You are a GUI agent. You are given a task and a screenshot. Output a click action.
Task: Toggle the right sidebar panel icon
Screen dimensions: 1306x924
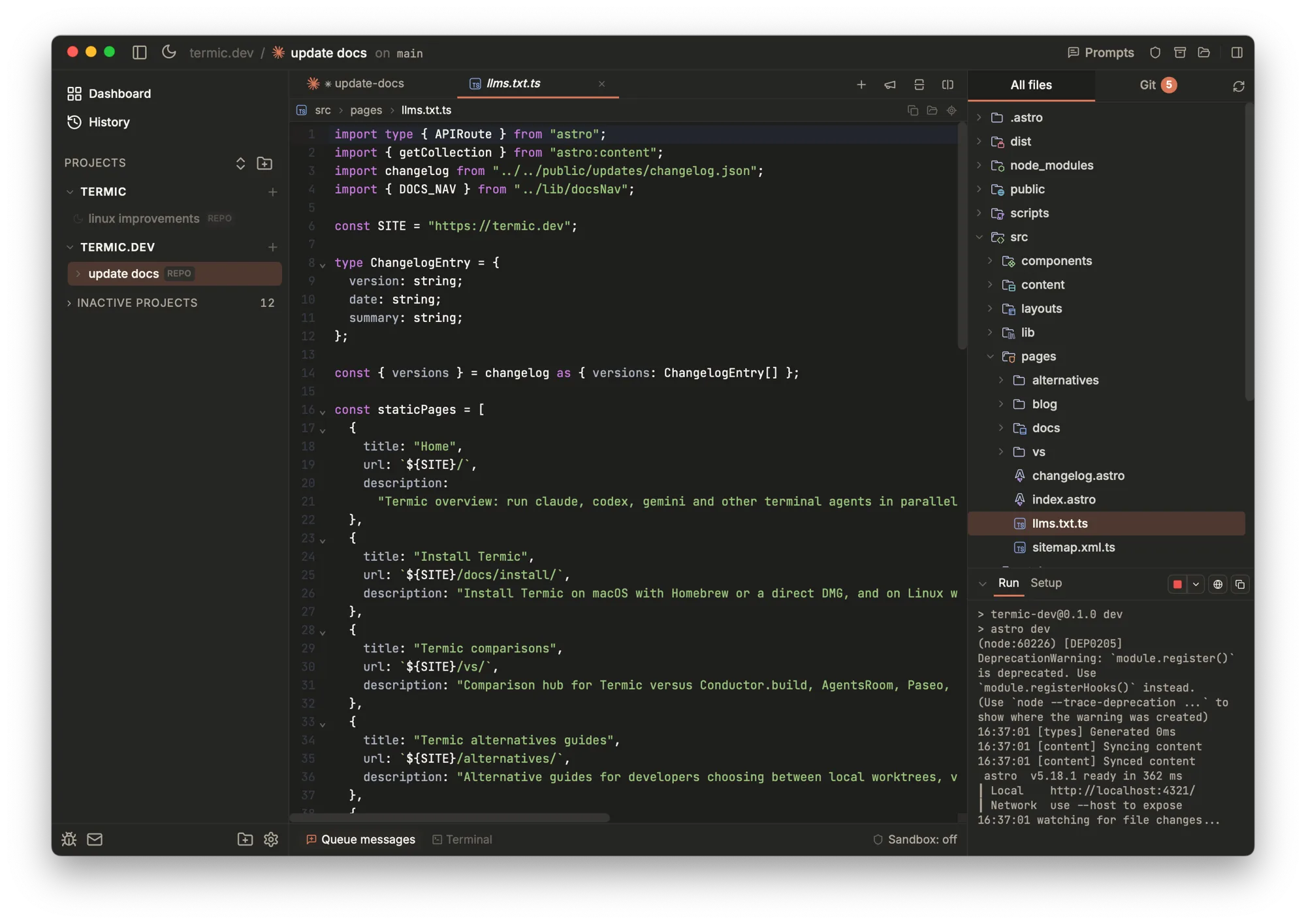click(1236, 52)
